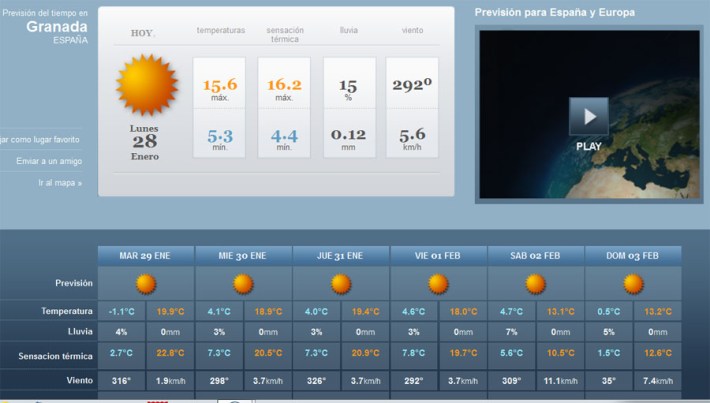Select the MAR 29 ENE day header
This screenshot has width=710, height=403.
coord(146,256)
